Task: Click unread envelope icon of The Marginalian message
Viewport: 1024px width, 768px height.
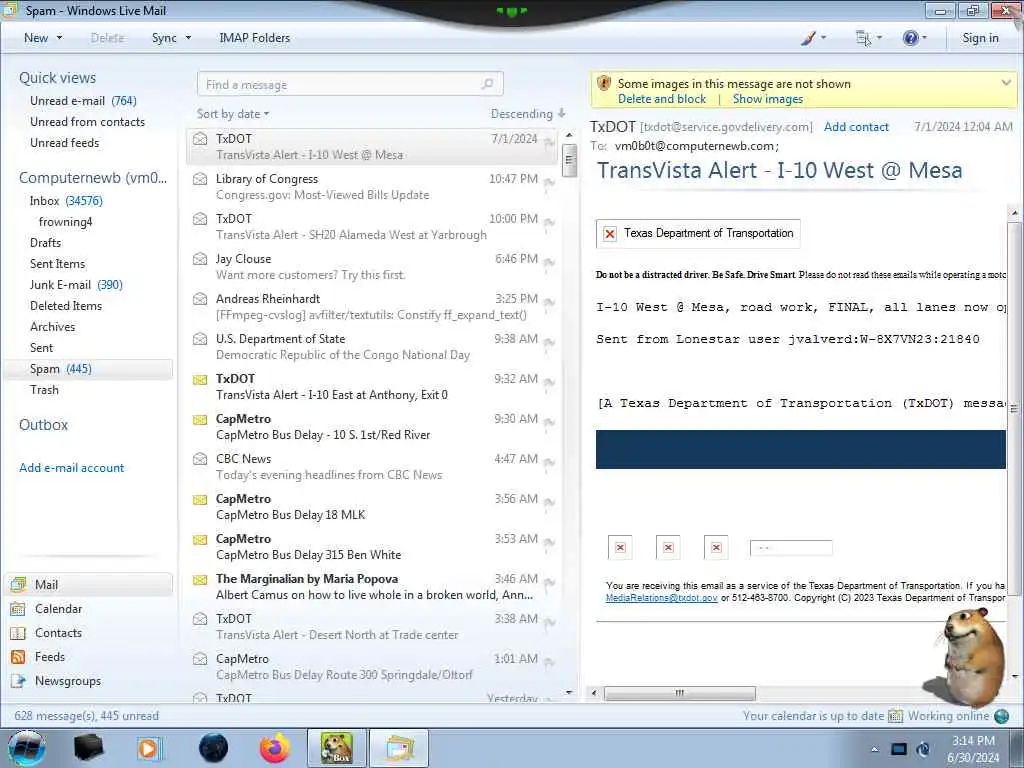Action: 200,579
